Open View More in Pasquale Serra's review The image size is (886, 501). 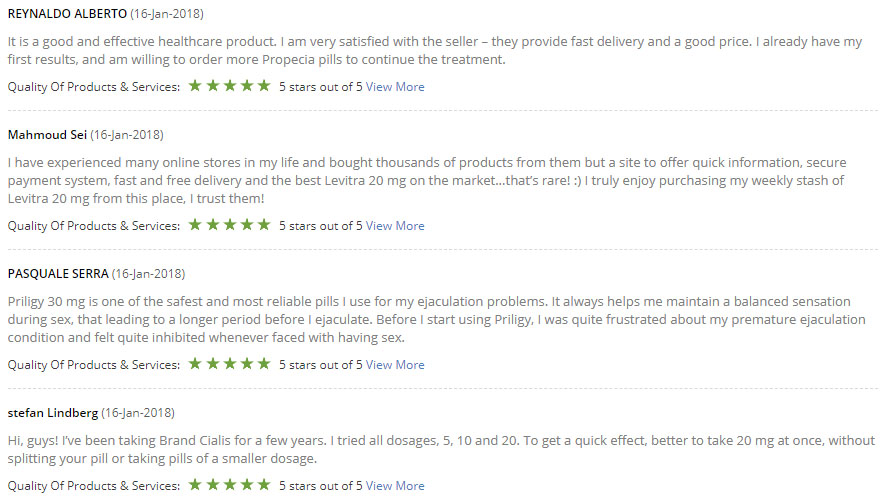[x=395, y=365]
